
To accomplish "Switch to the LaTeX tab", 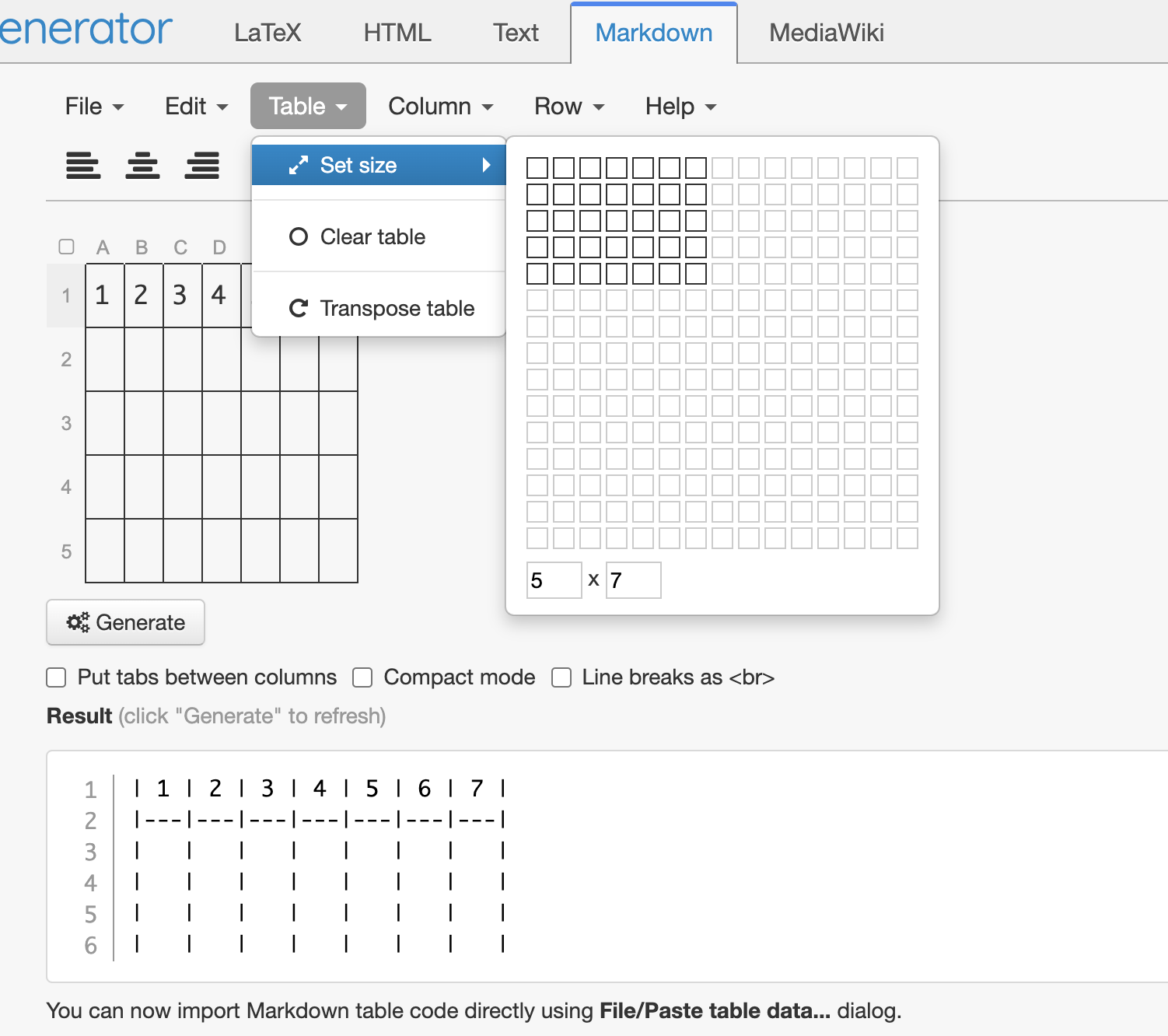I will tap(268, 33).
